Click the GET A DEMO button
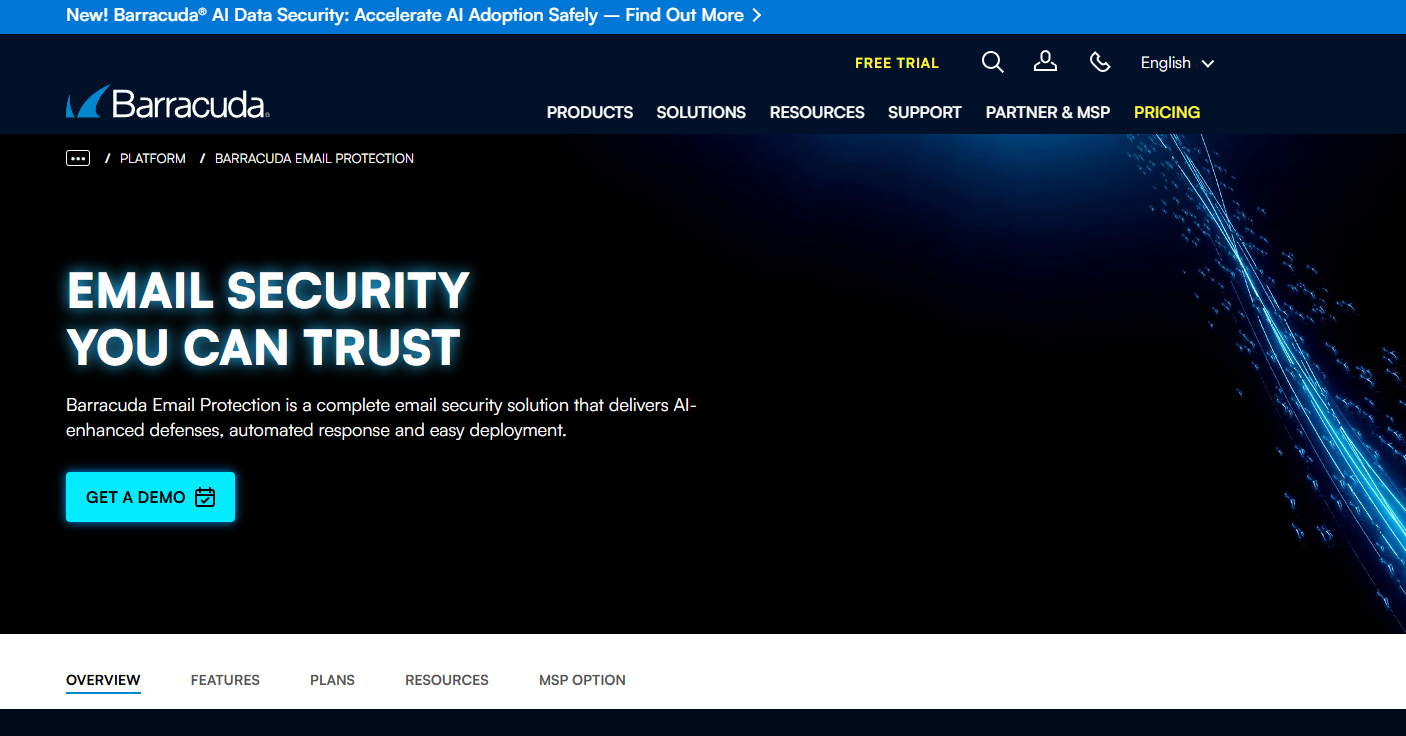This screenshot has height=736, width=1406. point(150,497)
